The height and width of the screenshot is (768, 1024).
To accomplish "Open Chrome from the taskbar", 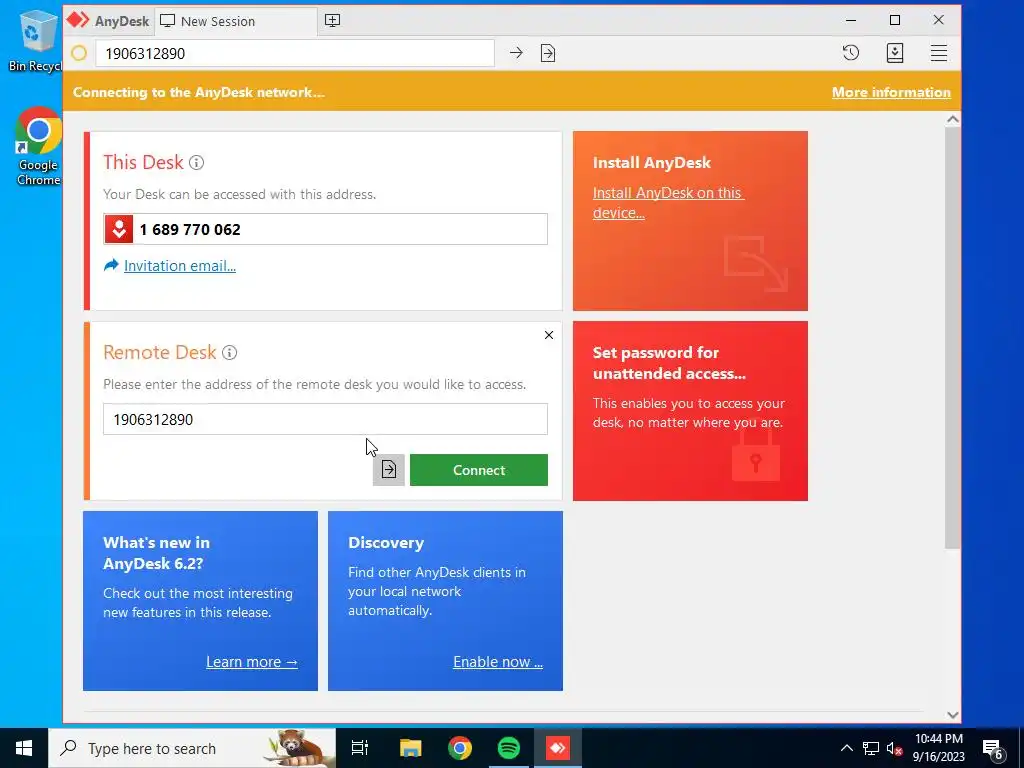I will tap(460, 748).
